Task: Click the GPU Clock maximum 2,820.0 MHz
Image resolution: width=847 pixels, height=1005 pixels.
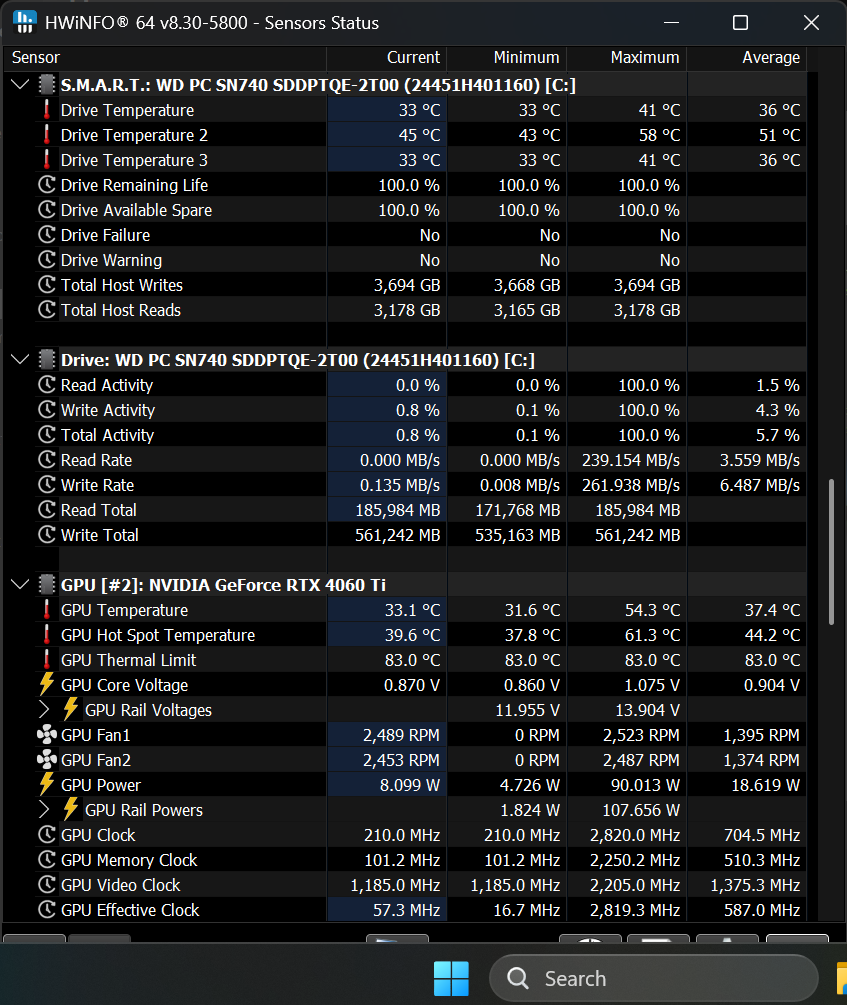Action: tap(635, 835)
